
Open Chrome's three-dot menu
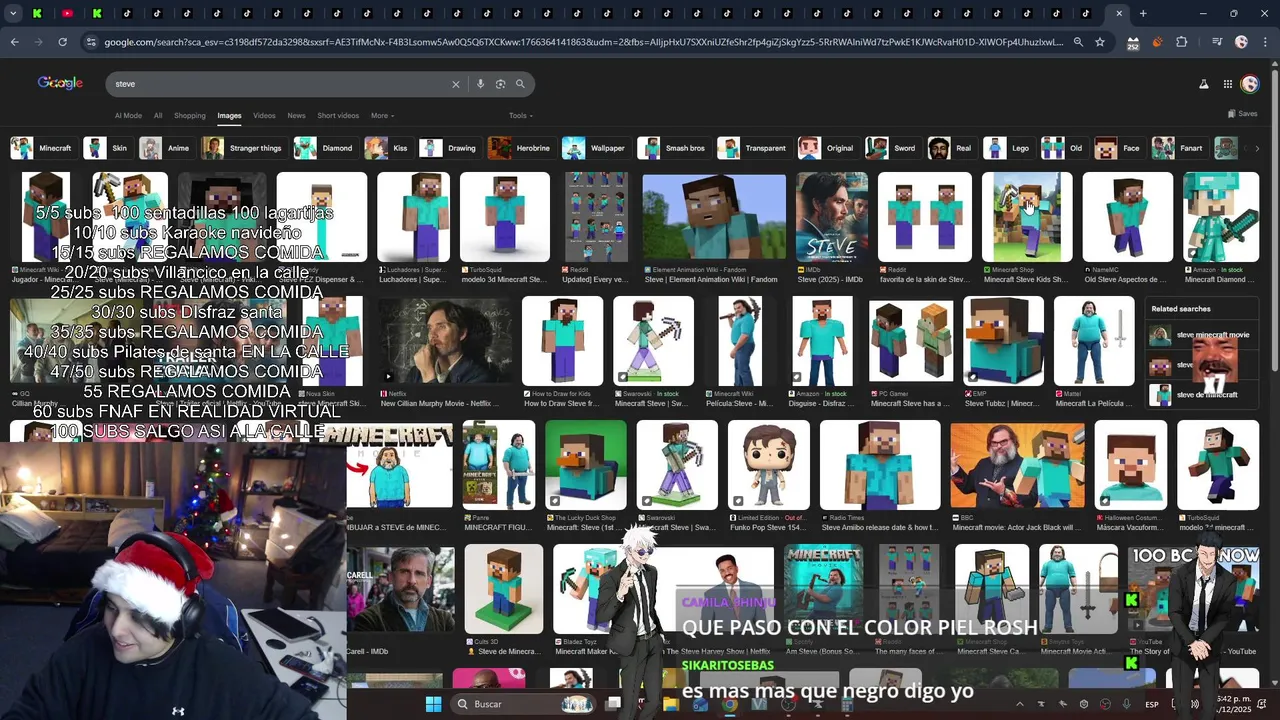[x=1264, y=42]
